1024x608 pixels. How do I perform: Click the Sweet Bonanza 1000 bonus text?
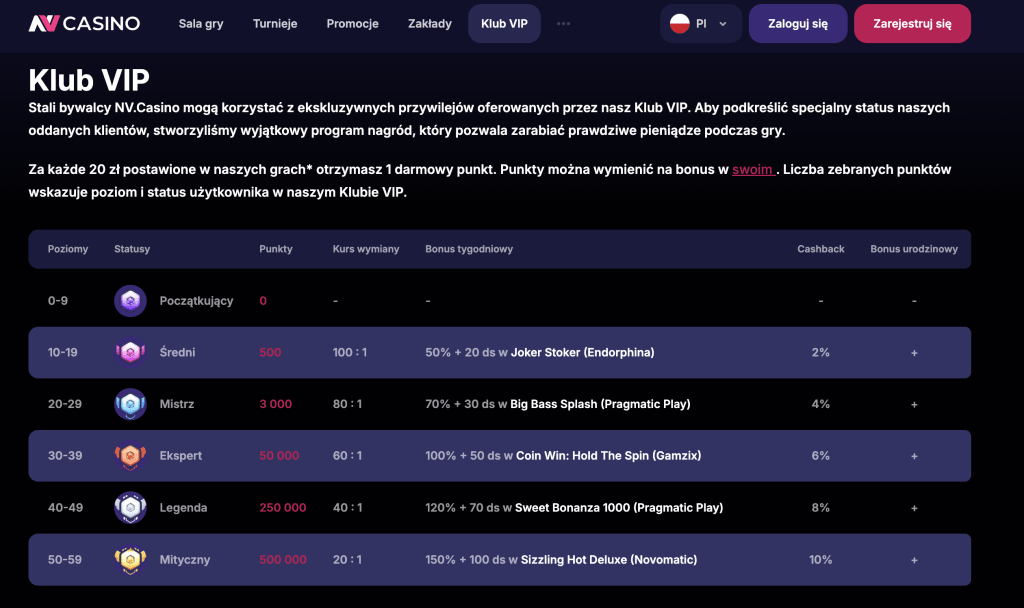[619, 507]
